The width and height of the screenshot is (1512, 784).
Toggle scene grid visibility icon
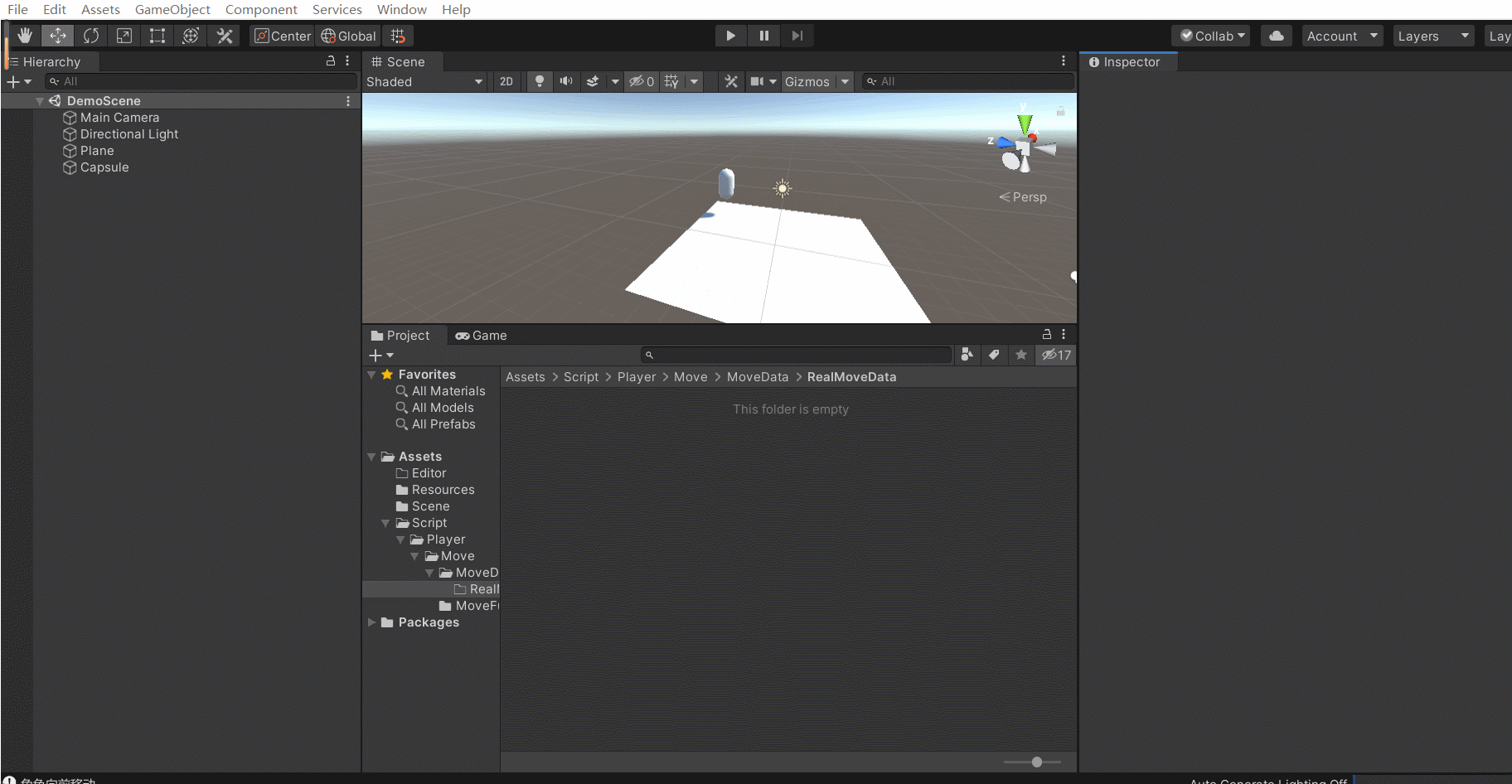tap(672, 81)
